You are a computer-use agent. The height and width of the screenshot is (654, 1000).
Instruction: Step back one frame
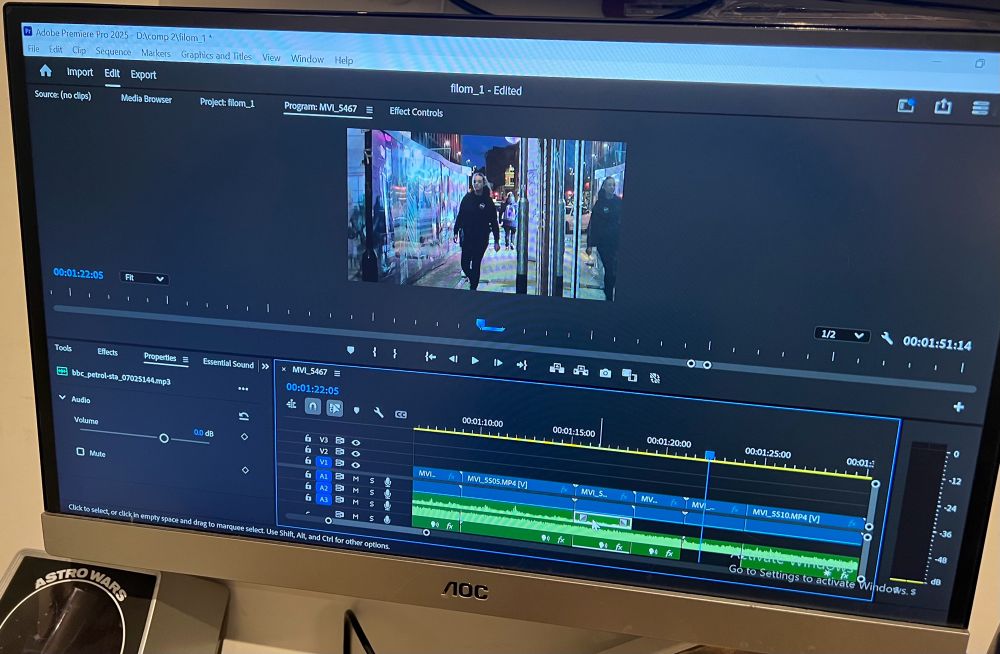[x=453, y=359]
